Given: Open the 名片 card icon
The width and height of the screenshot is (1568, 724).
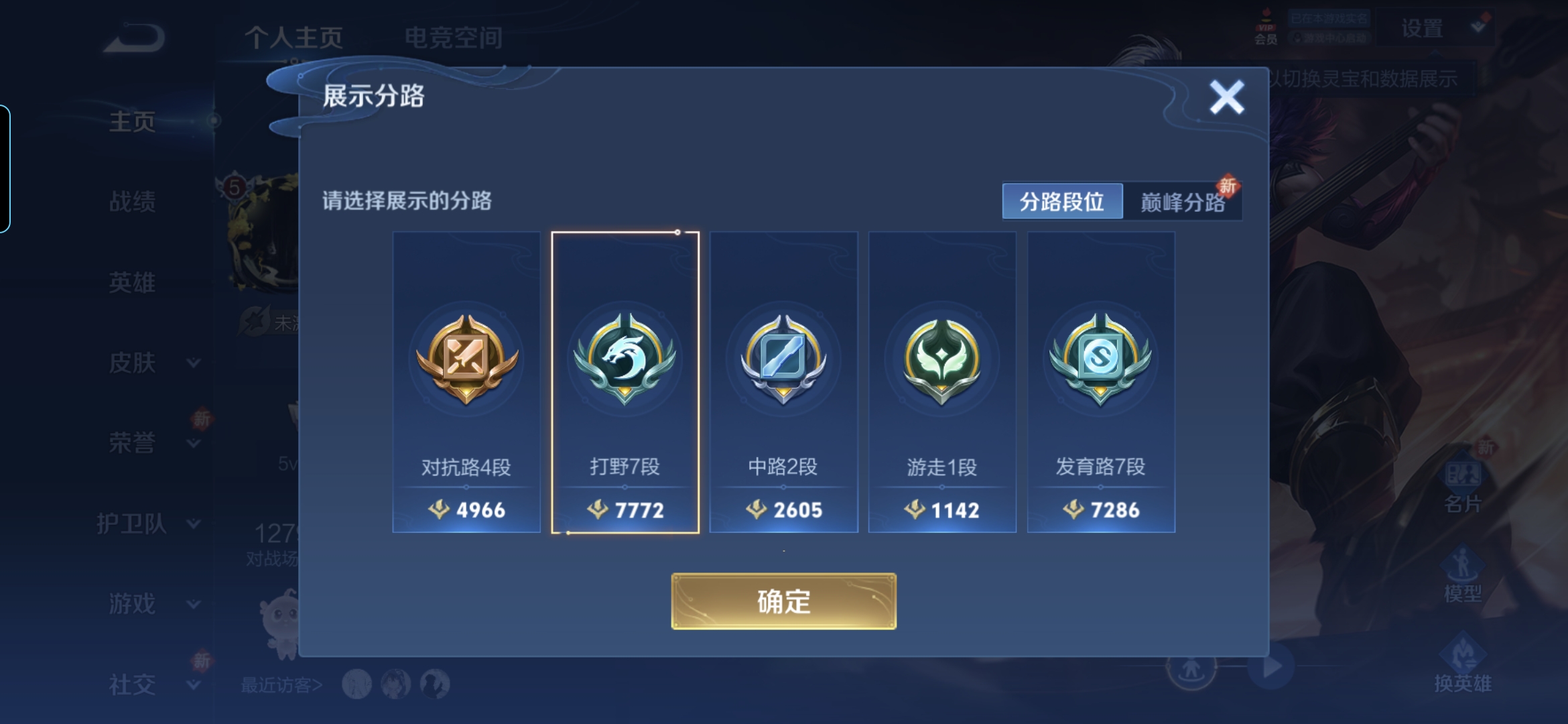Looking at the screenshot, I should point(1462,475).
